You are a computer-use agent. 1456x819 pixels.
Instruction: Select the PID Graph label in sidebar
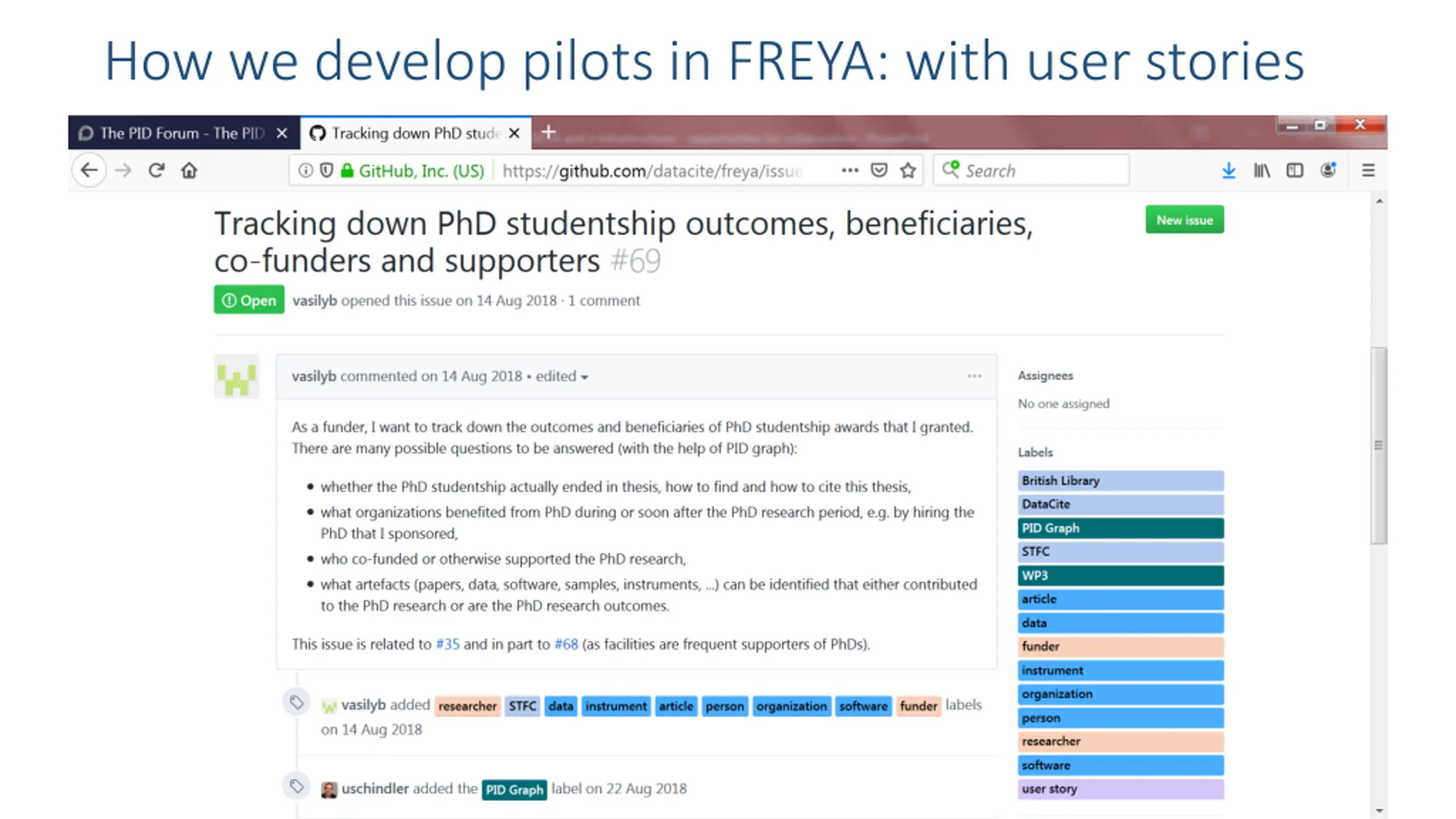[x=1120, y=528]
